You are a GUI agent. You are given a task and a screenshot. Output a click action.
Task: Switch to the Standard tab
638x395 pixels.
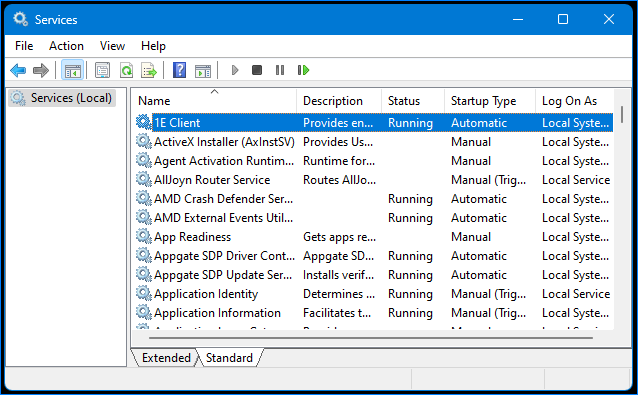click(229, 358)
